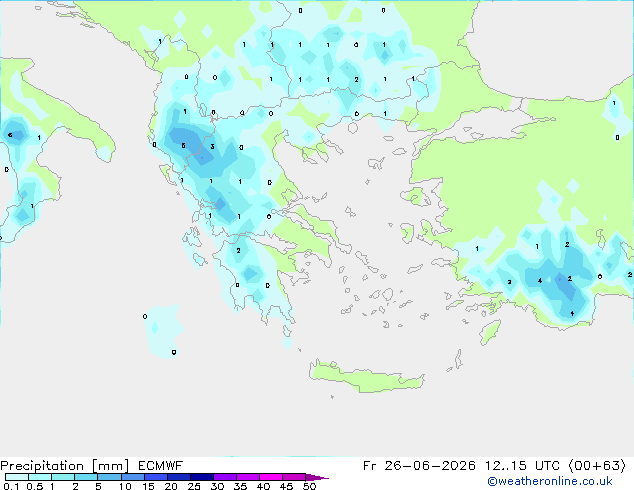Click the 'Precipitation [mm]' title text
634x490 pixels.
pos(65,466)
